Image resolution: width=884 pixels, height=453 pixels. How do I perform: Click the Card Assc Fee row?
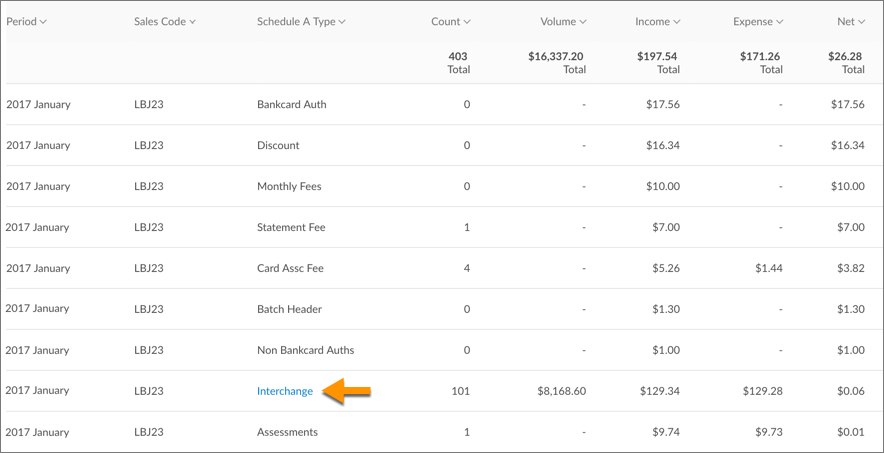pos(290,268)
